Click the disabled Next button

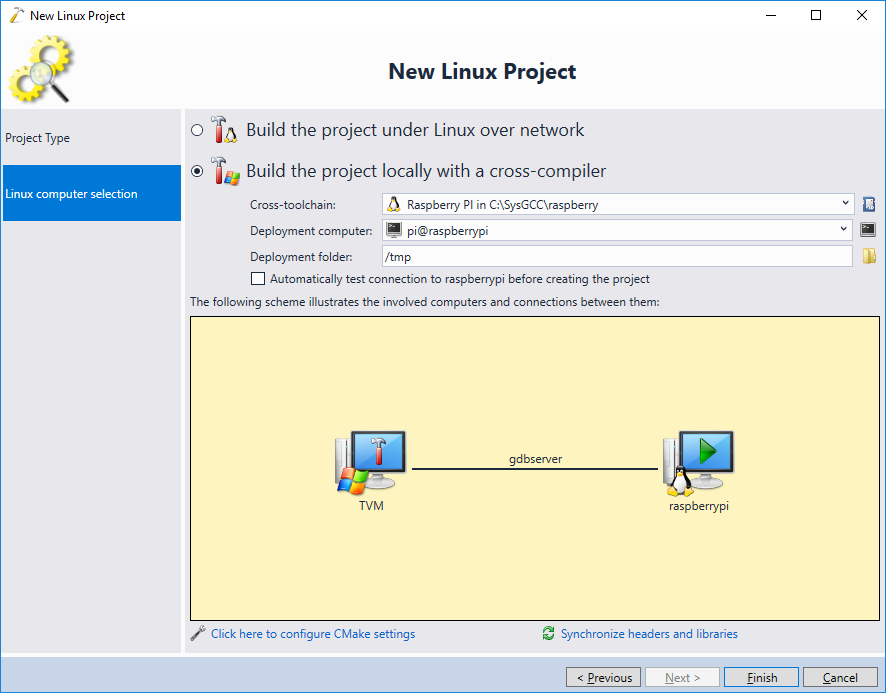[x=683, y=677]
